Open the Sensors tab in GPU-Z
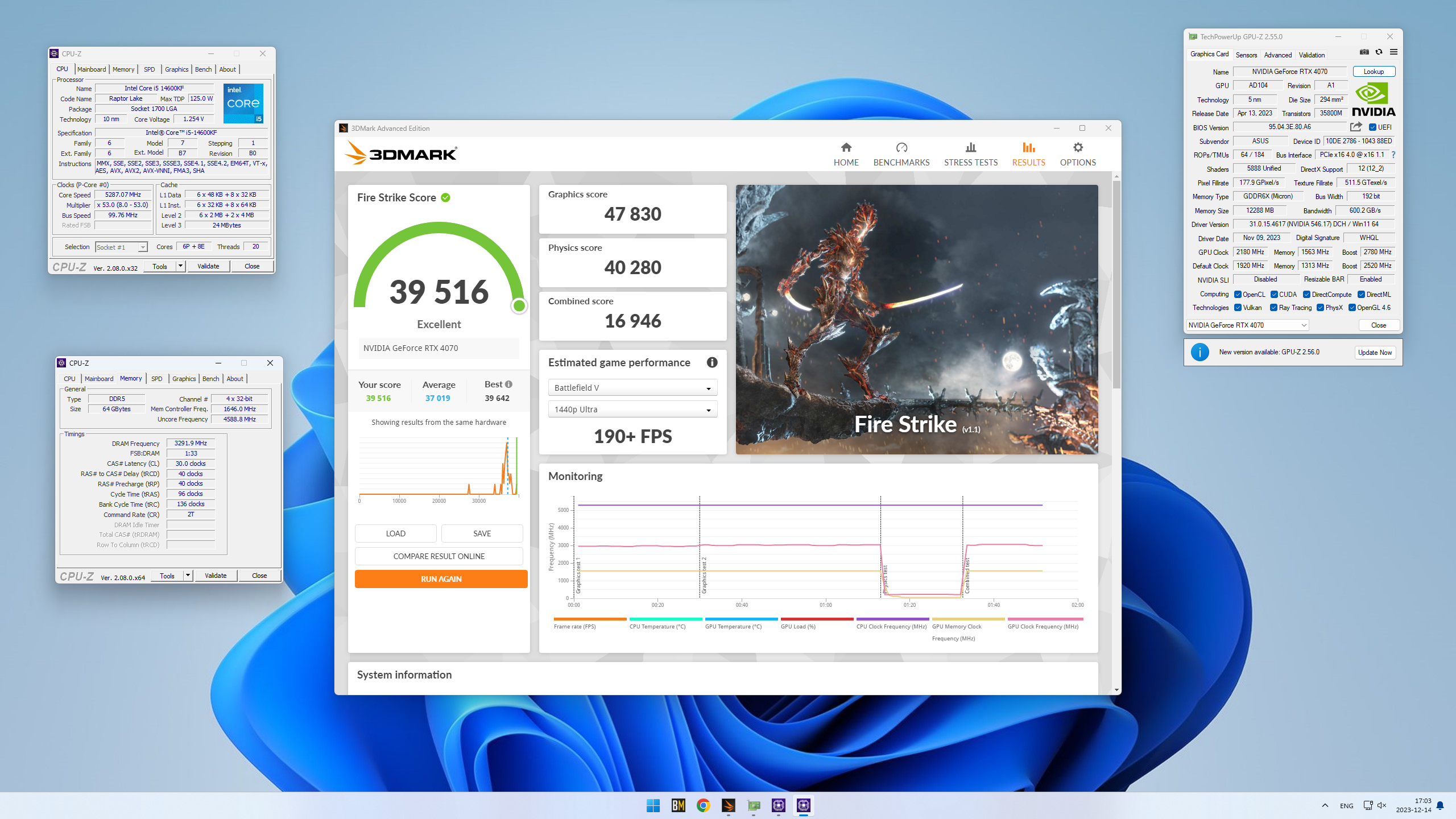The image size is (1456, 819). pyautogui.click(x=1246, y=55)
